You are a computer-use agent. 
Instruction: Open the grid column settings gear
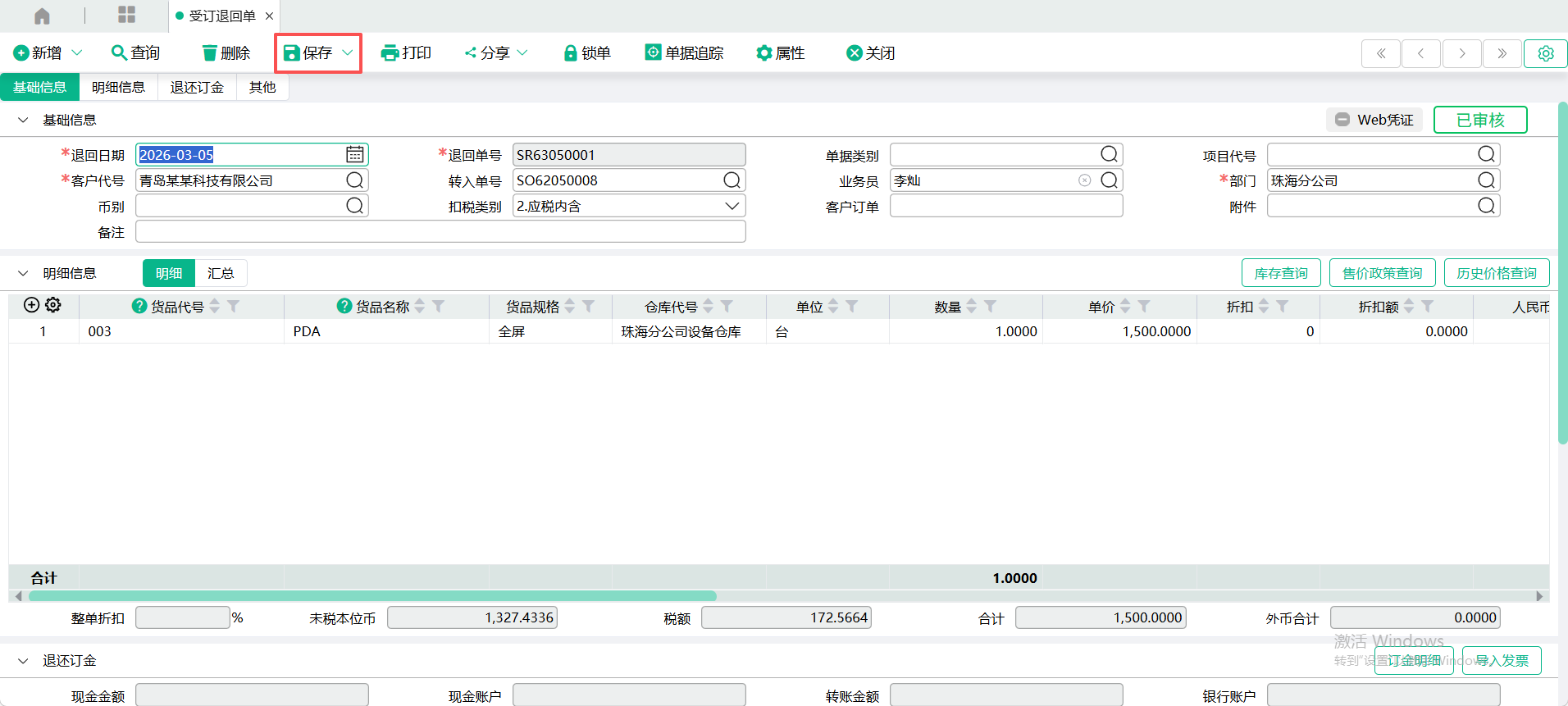(53, 305)
